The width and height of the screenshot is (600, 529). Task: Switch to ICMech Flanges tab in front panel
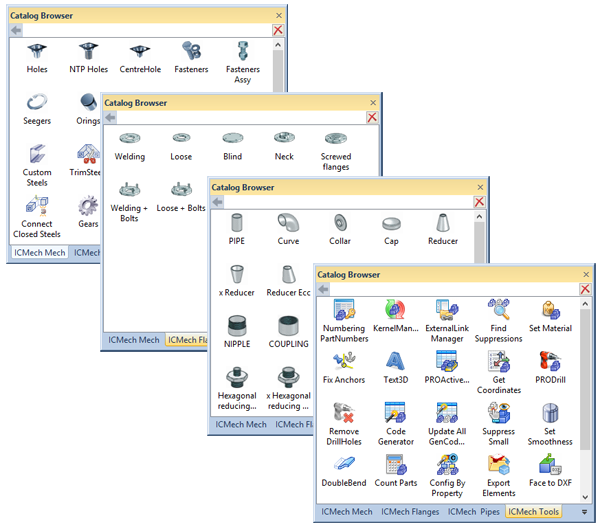pos(410,512)
